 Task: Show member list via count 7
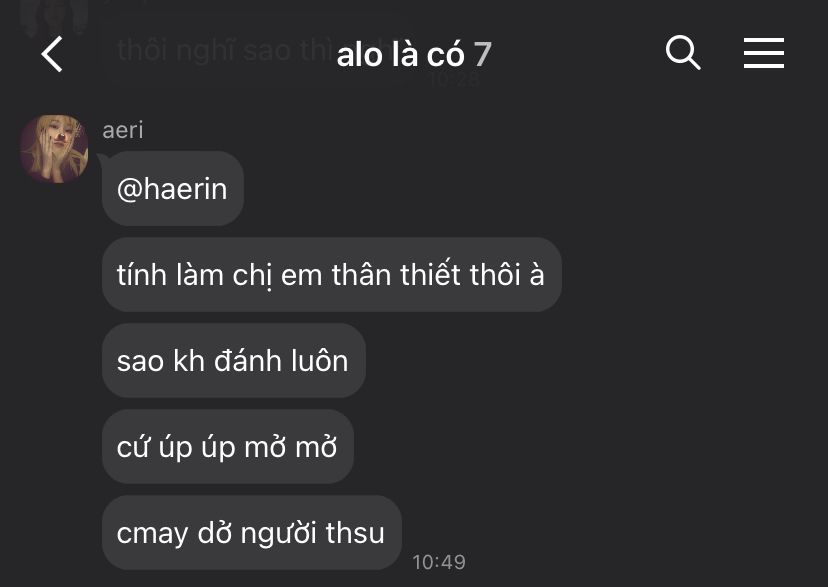[x=482, y=54]
